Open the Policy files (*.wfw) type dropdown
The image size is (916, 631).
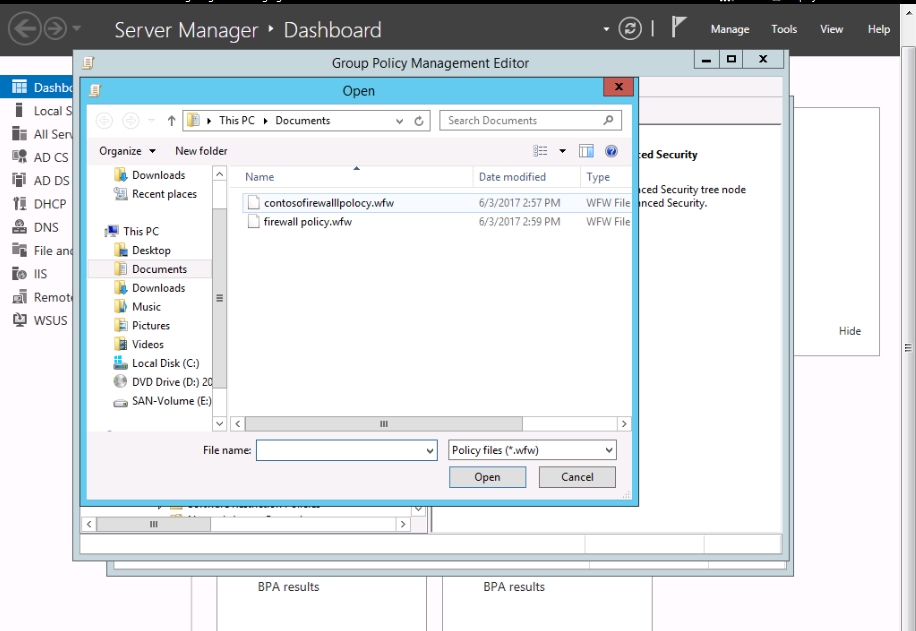pos(532,450)
